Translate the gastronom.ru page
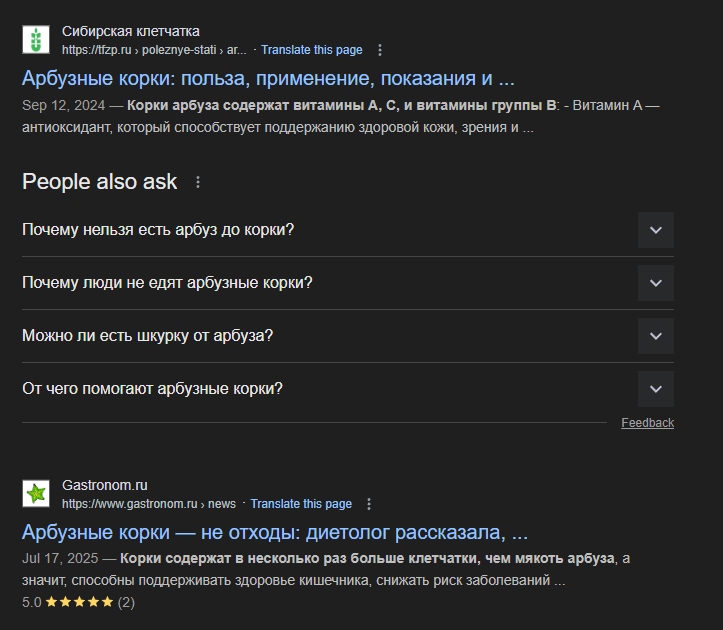Screen dimensions: 723x630 (x=301, y=504)
